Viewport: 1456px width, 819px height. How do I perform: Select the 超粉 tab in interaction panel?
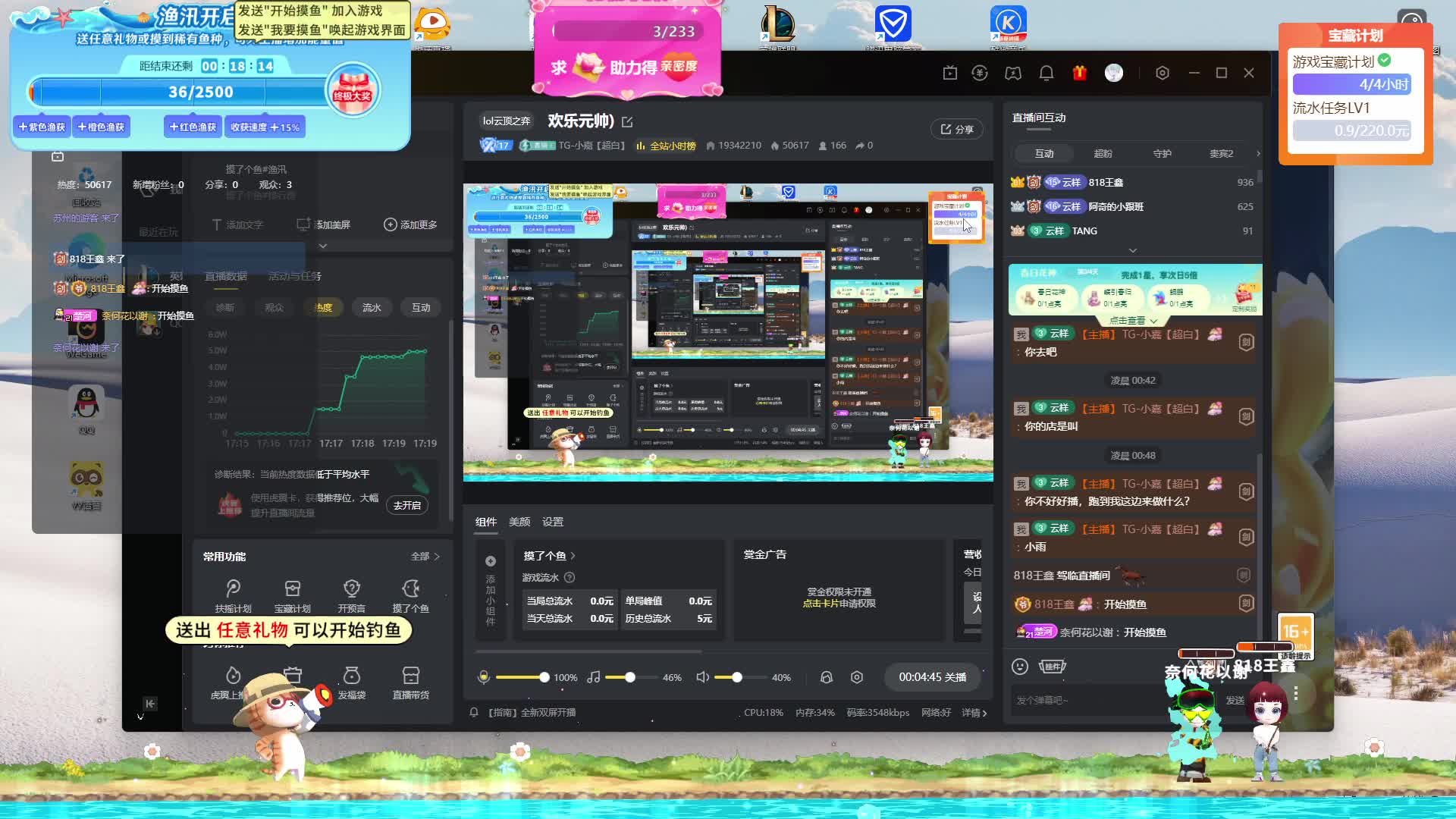[1103, 153]
